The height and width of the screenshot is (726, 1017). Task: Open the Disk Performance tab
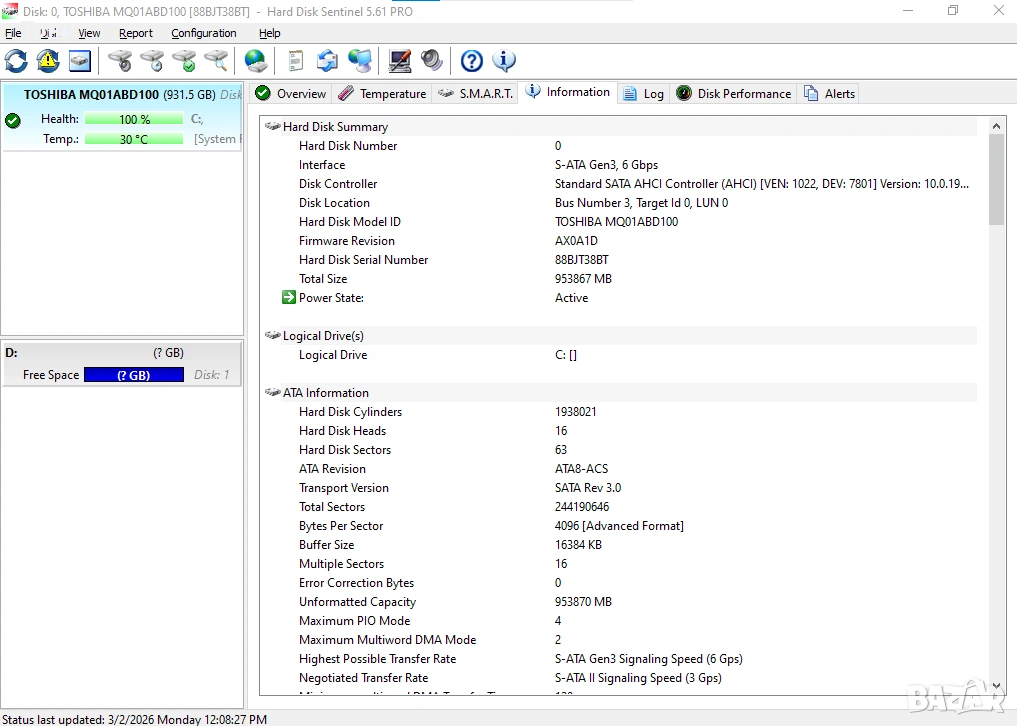pyautogui.click(x=734, y=94)
